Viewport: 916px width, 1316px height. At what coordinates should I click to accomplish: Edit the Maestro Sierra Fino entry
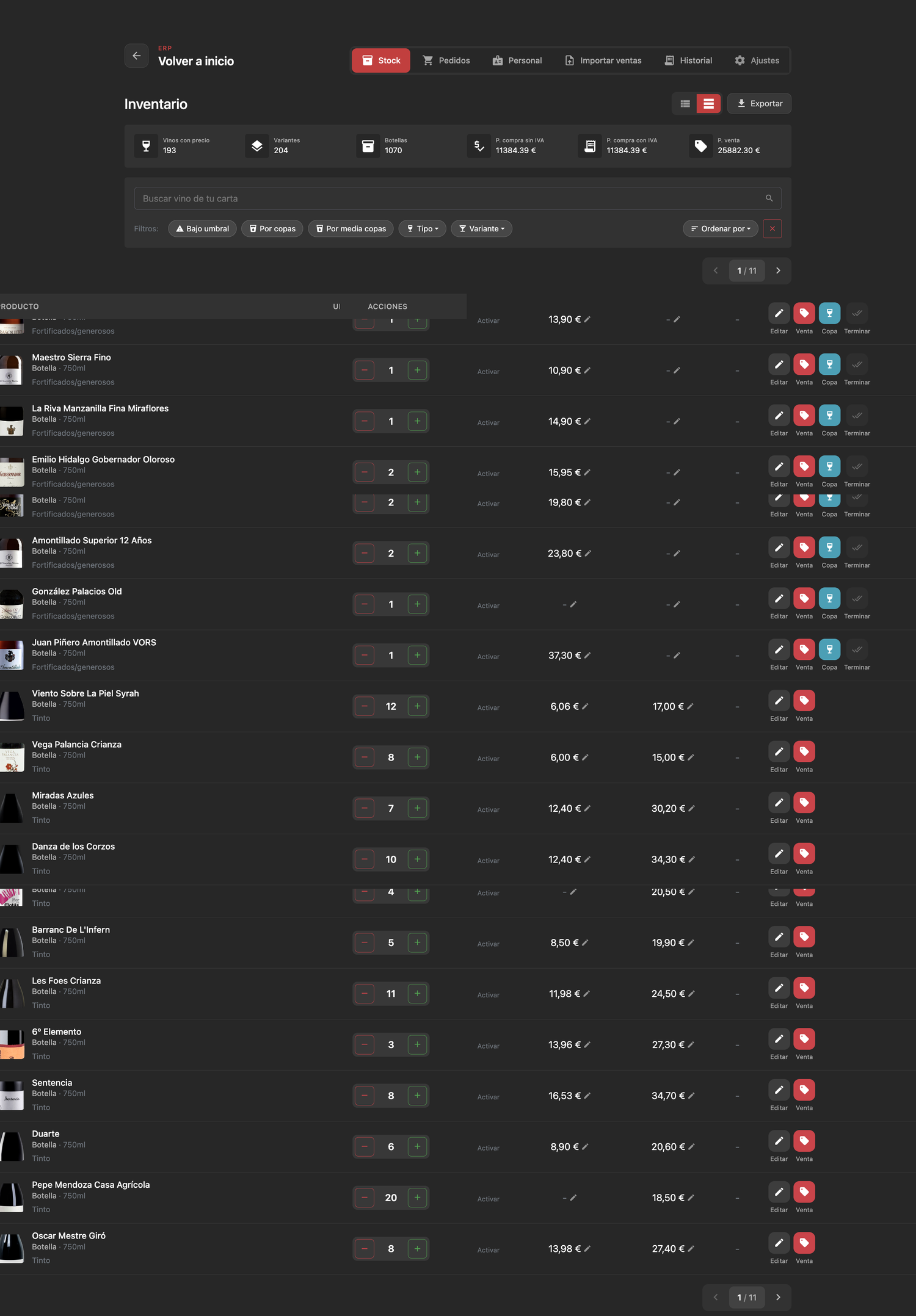point(779,364)
